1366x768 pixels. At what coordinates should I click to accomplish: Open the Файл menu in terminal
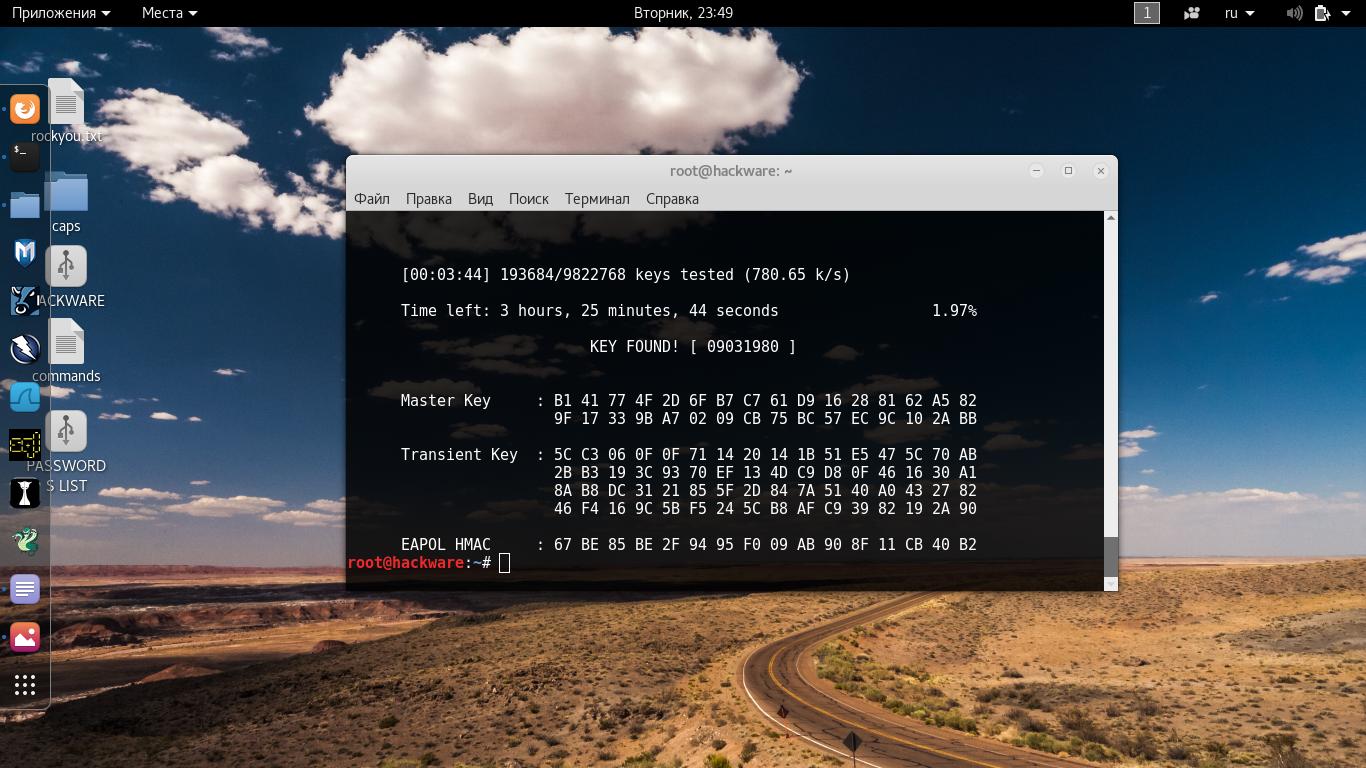pos(372,199)
